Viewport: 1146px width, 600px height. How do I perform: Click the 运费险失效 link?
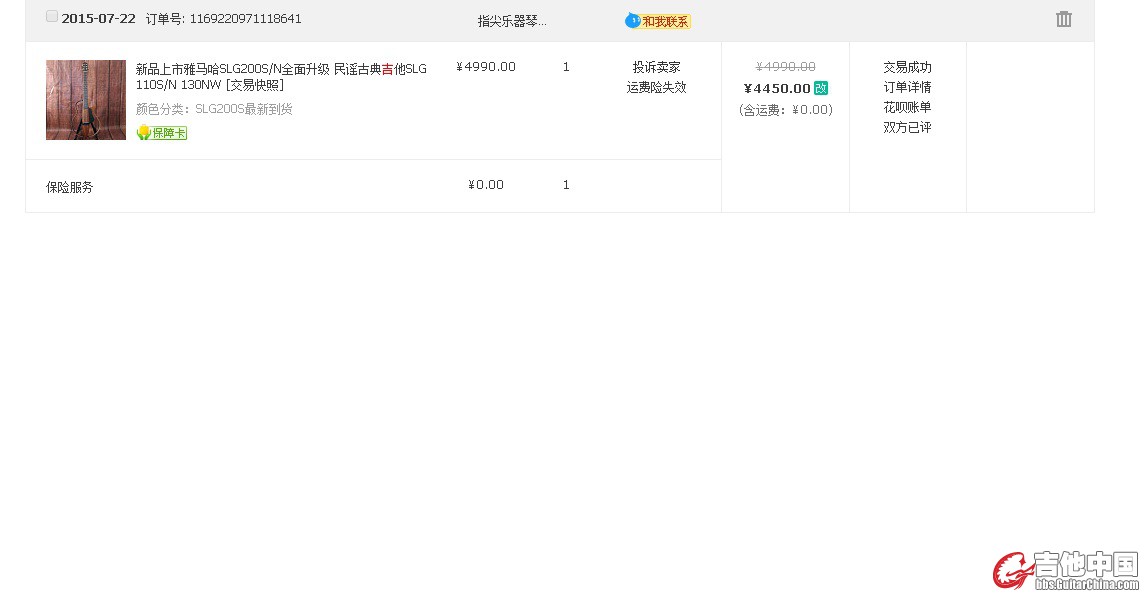pyautogui.click(x=656, y=87)
